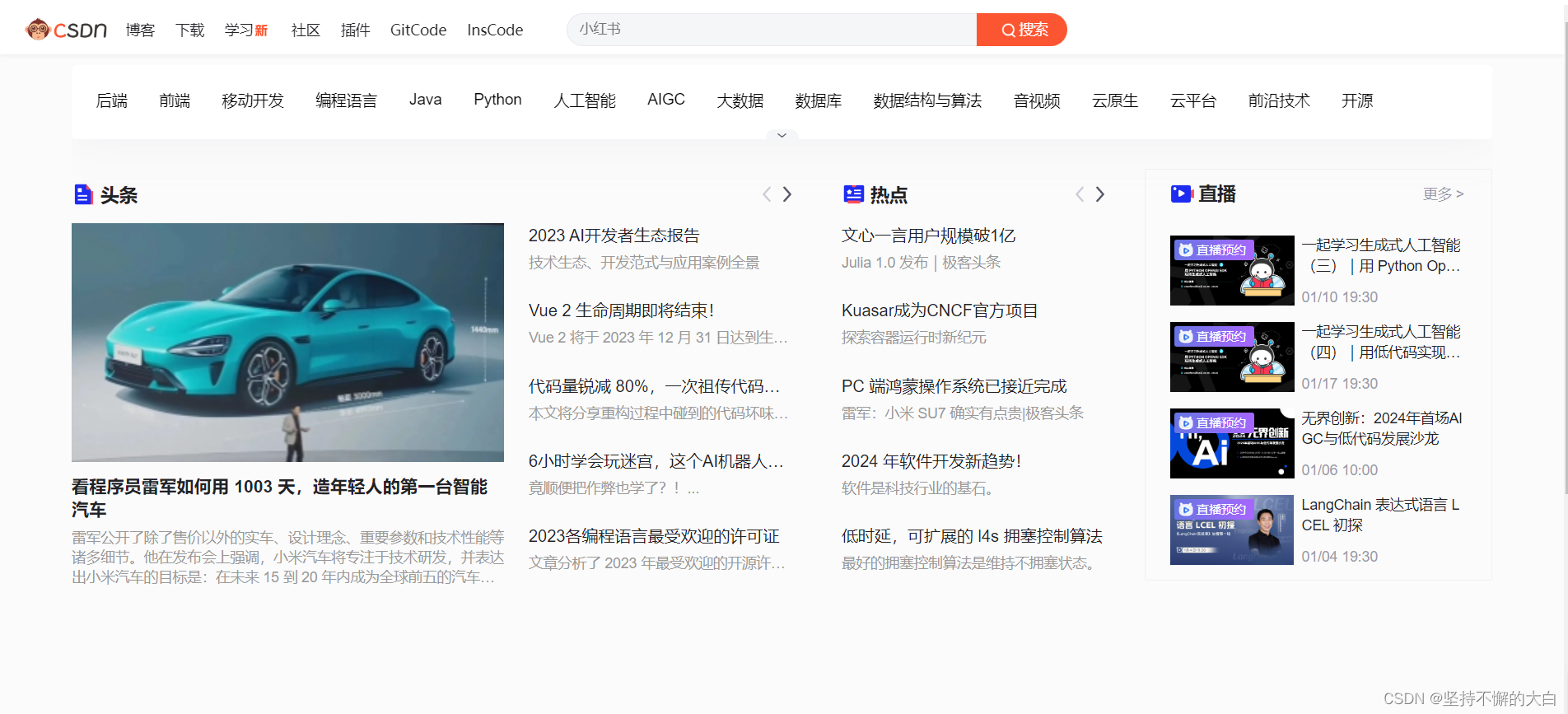
Task: Select the 云平台 category tab
Action: (x=1193, y=100)
